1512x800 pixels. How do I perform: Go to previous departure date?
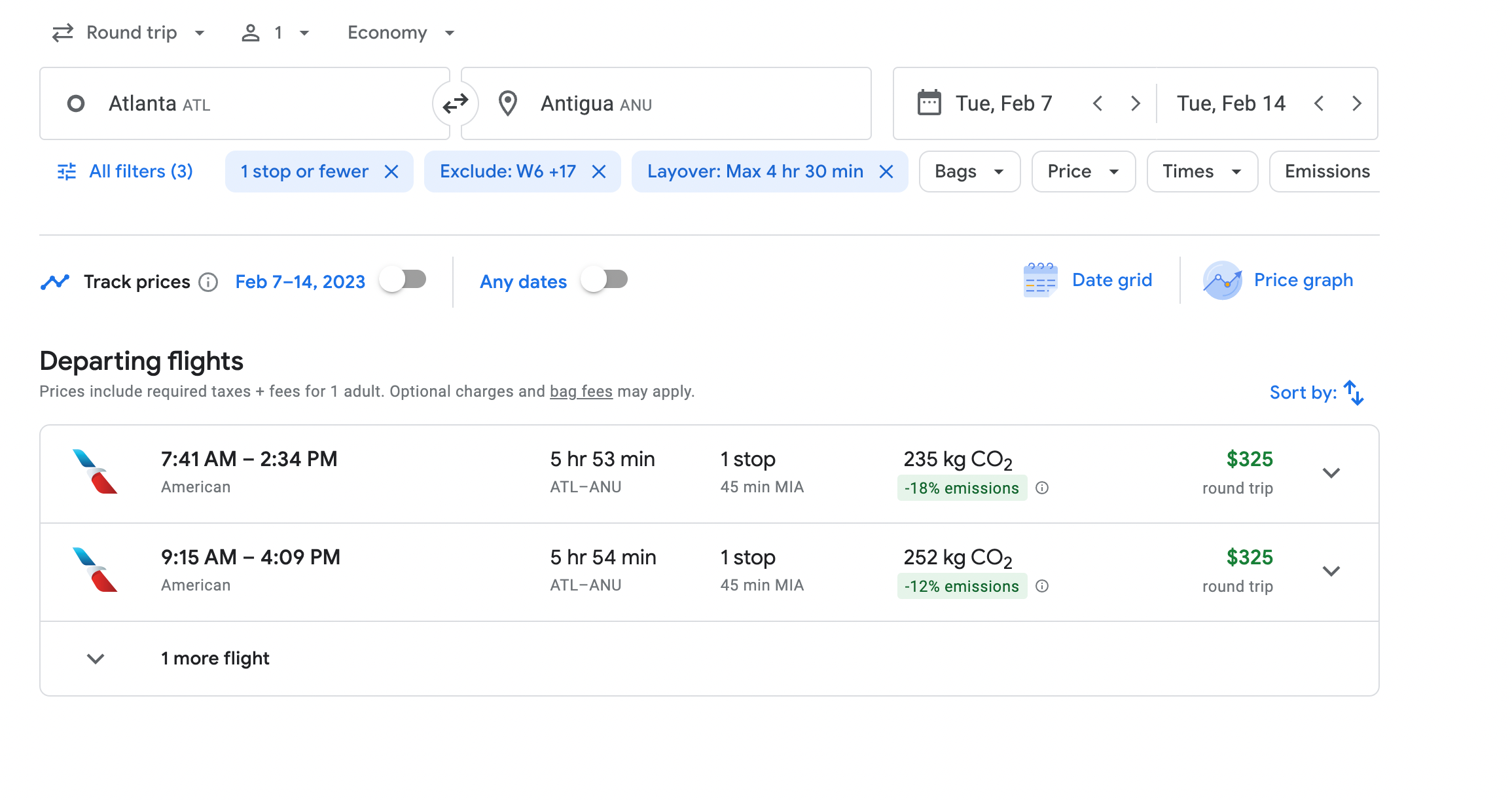[x=1098, y=103]
